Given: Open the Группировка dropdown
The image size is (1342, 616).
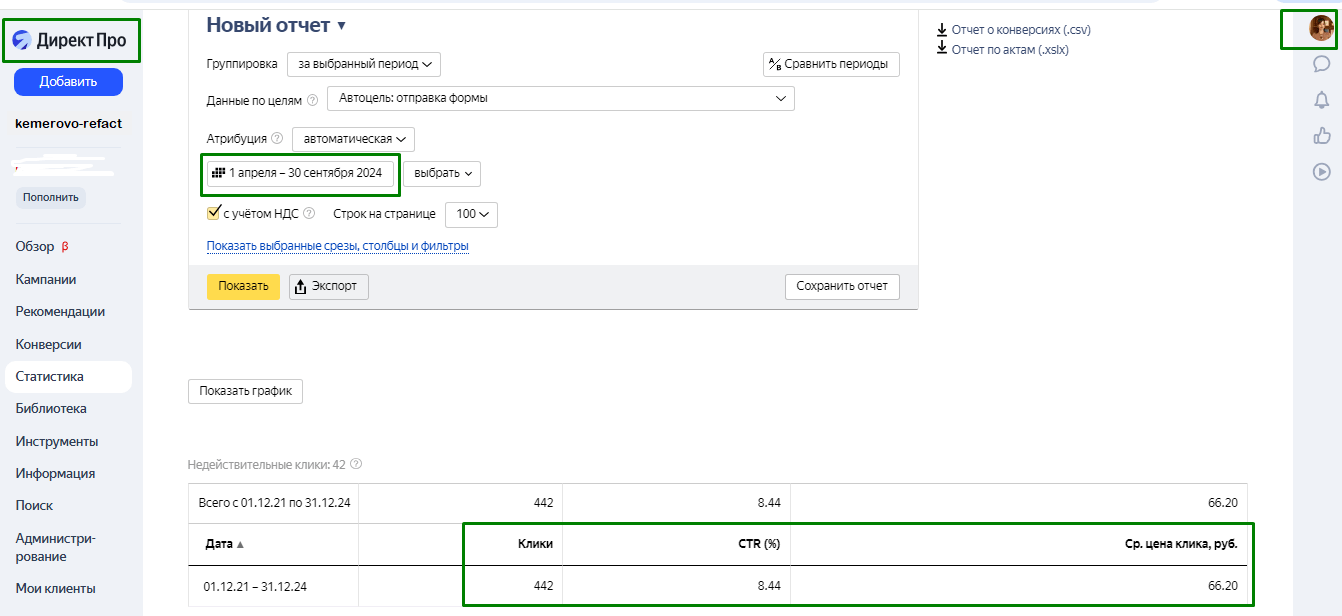Looking at the screenshot, I should 363,64.
